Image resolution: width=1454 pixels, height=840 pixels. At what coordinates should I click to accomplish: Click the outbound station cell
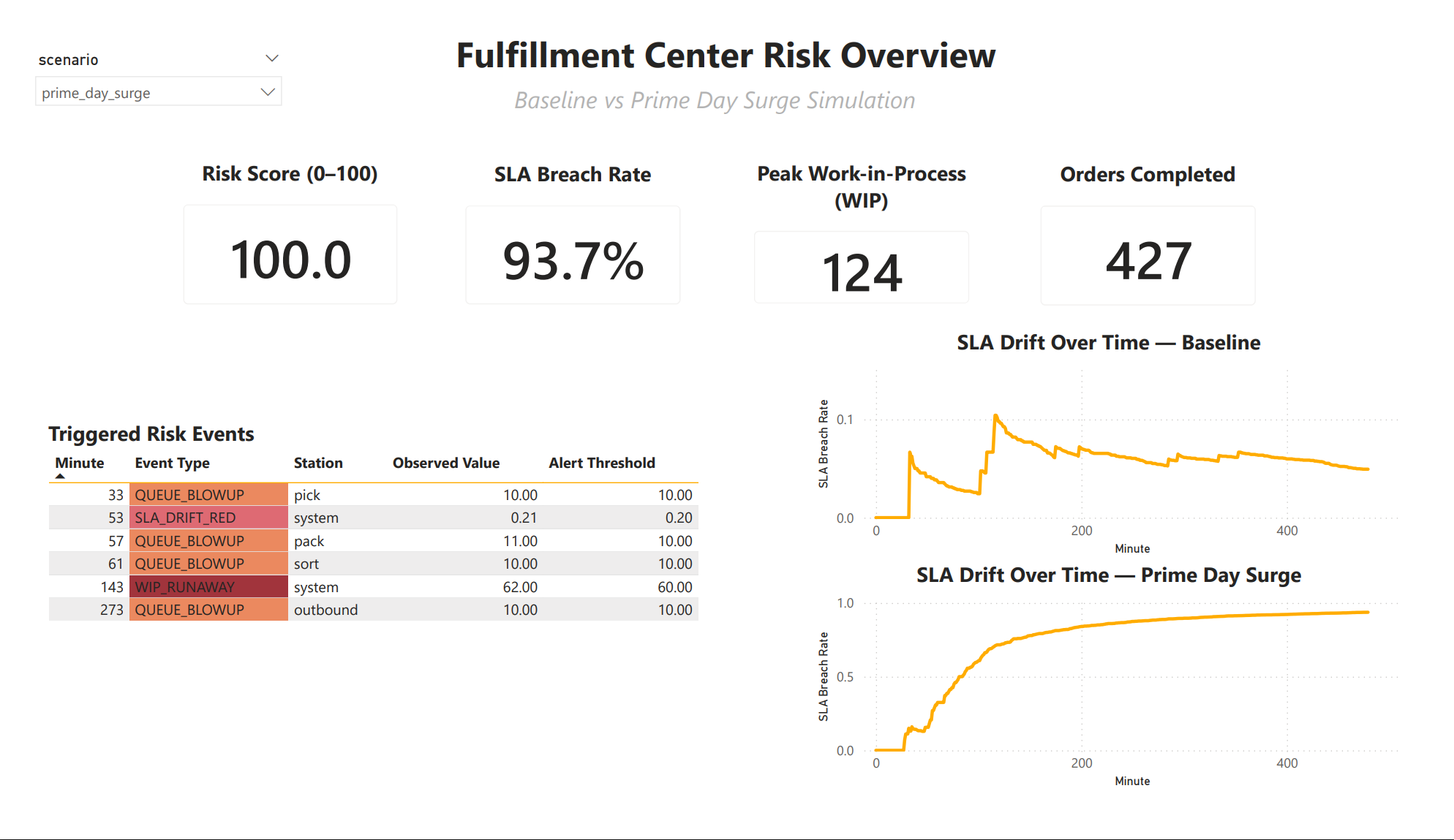(x=325, y=610)
